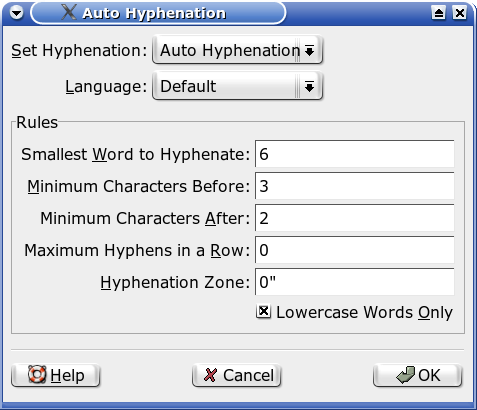This screenshot has width=477, height=410.
Task: Click the Lowercase Words Only label
Action: (364, 312)
